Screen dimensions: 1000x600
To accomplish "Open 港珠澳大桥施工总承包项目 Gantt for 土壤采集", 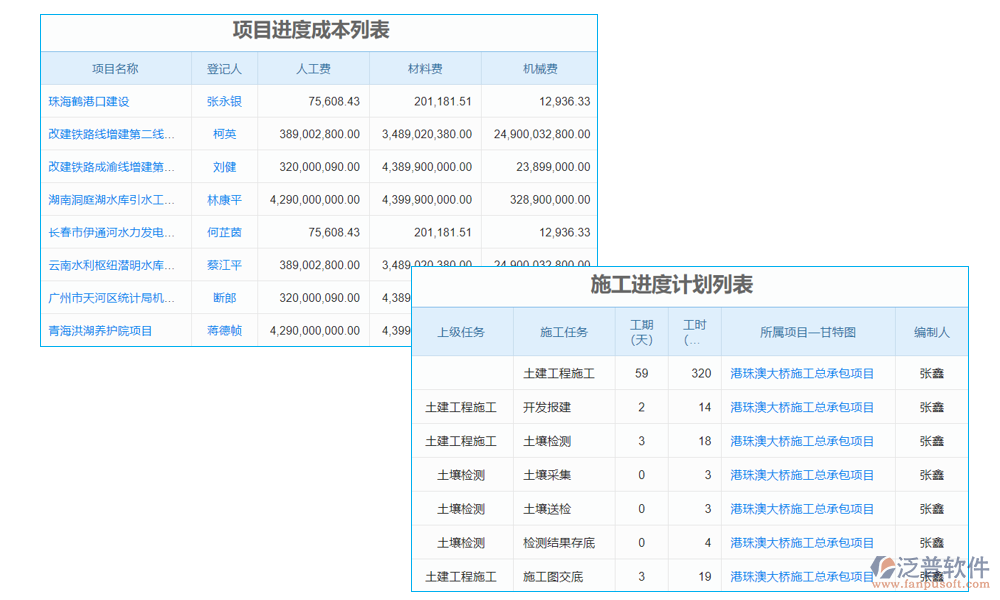I will click(808, 474).
